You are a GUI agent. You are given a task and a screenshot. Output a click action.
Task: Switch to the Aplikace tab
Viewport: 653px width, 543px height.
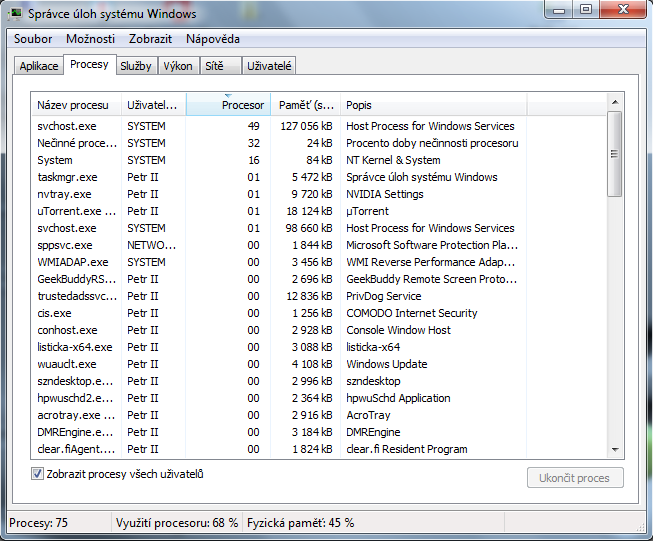39,66
